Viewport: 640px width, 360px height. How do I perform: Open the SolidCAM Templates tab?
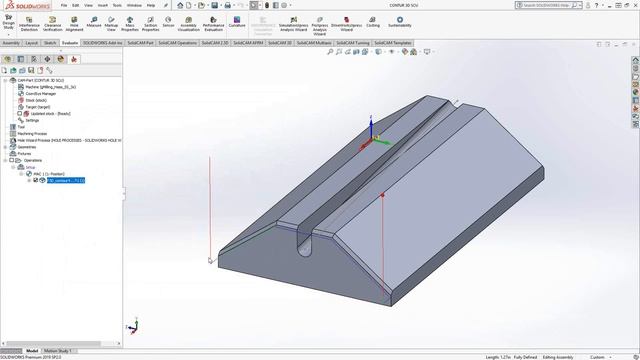(x=393, y=43)
